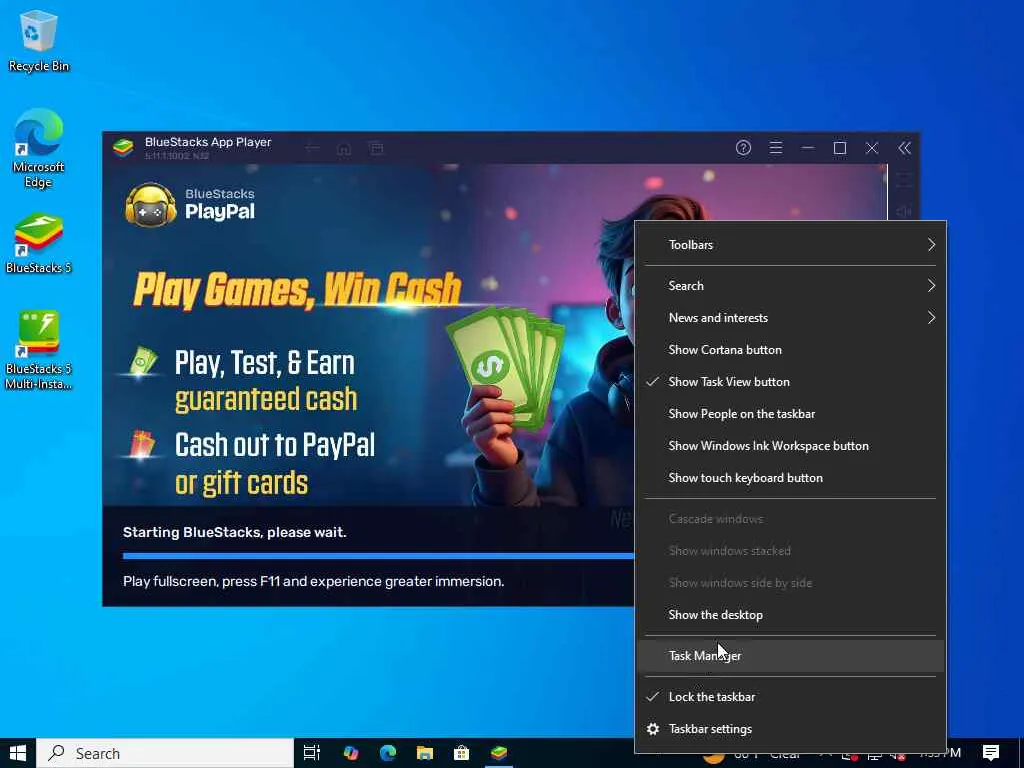The image size is (1024, 768).
Task: Expand News and interests submenu
Action: click(x=790, y=318)
